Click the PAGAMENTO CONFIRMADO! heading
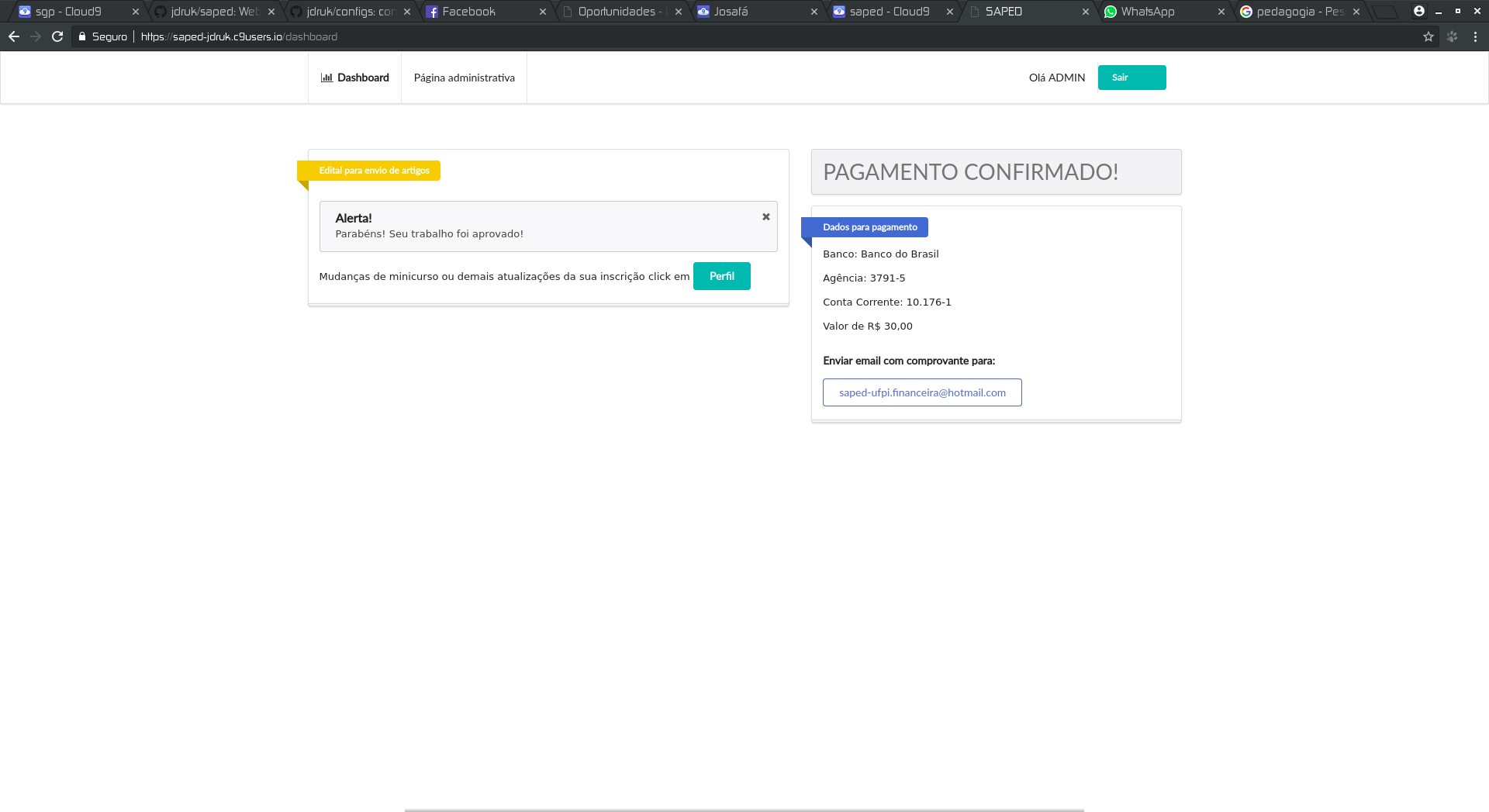This screenshot has height=812, width=1489. click(x=971, y=172)
